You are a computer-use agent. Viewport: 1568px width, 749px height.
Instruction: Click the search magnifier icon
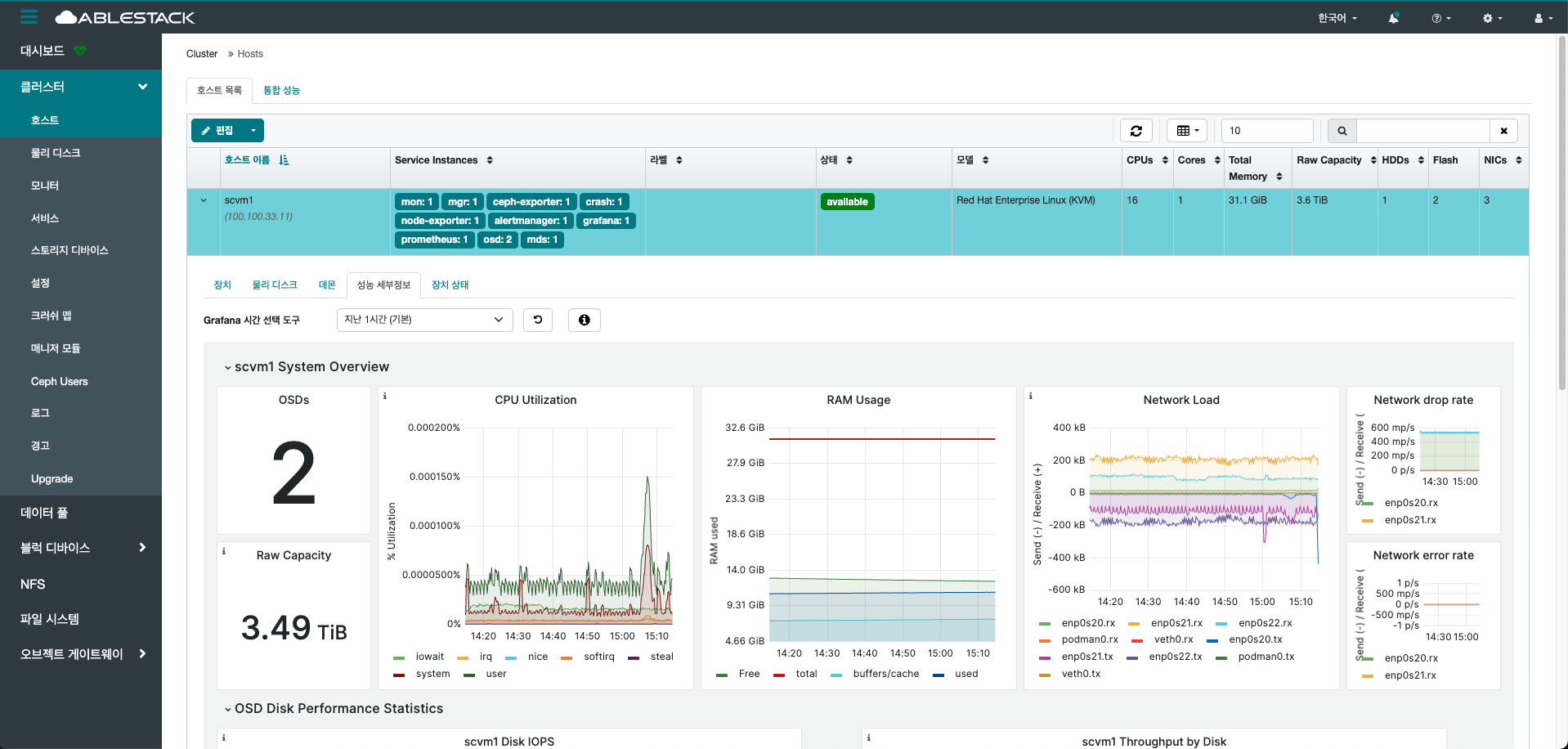(x=1342, y=131)
